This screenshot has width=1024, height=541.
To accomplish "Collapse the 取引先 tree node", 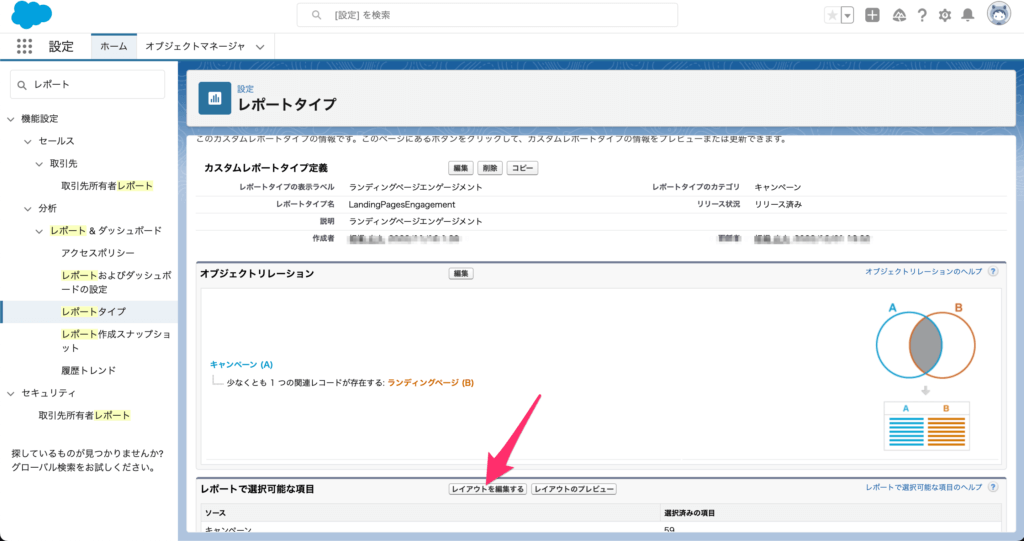I will pyautogui.click(x=39, y=164).
